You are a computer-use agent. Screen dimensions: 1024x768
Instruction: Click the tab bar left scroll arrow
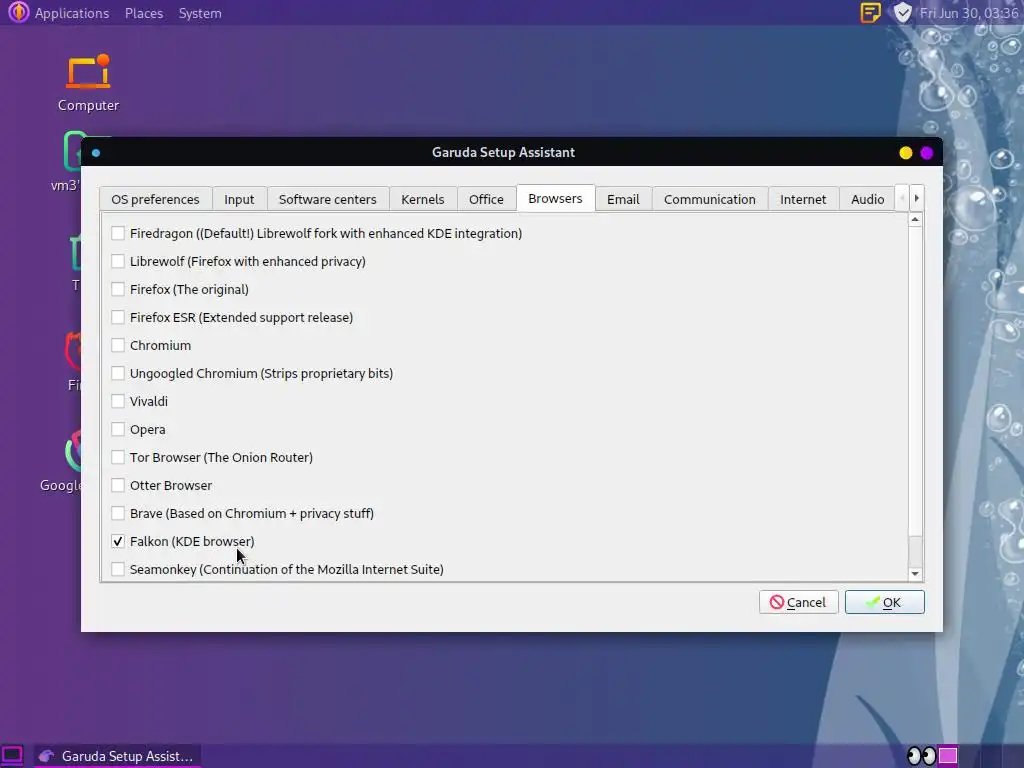click(x=903, y=198)
